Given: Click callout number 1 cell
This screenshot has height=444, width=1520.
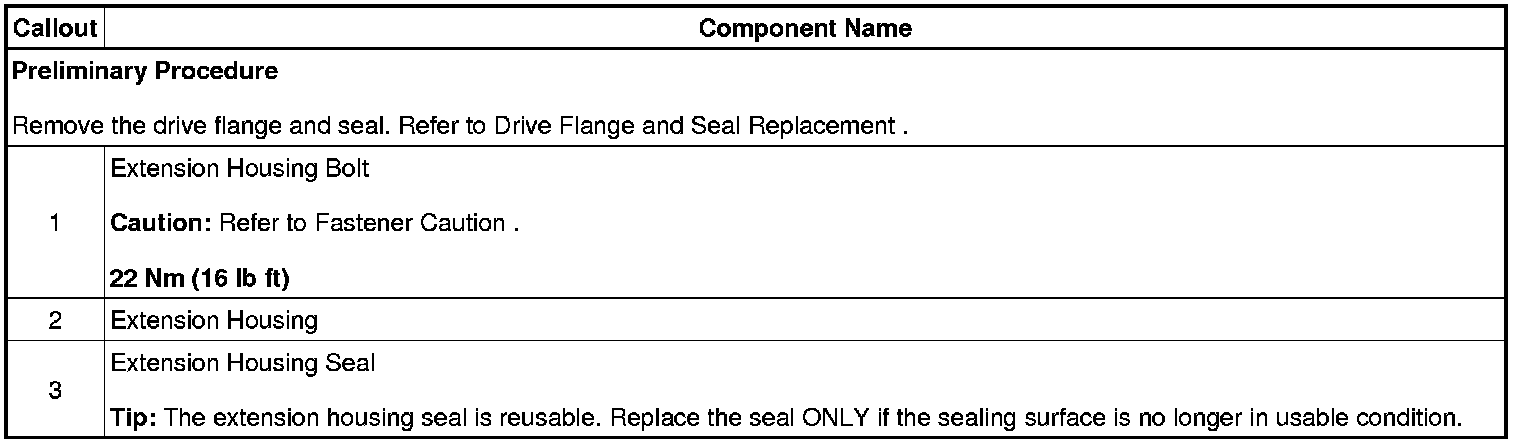Looking at the screenshot, I should 54,224.
